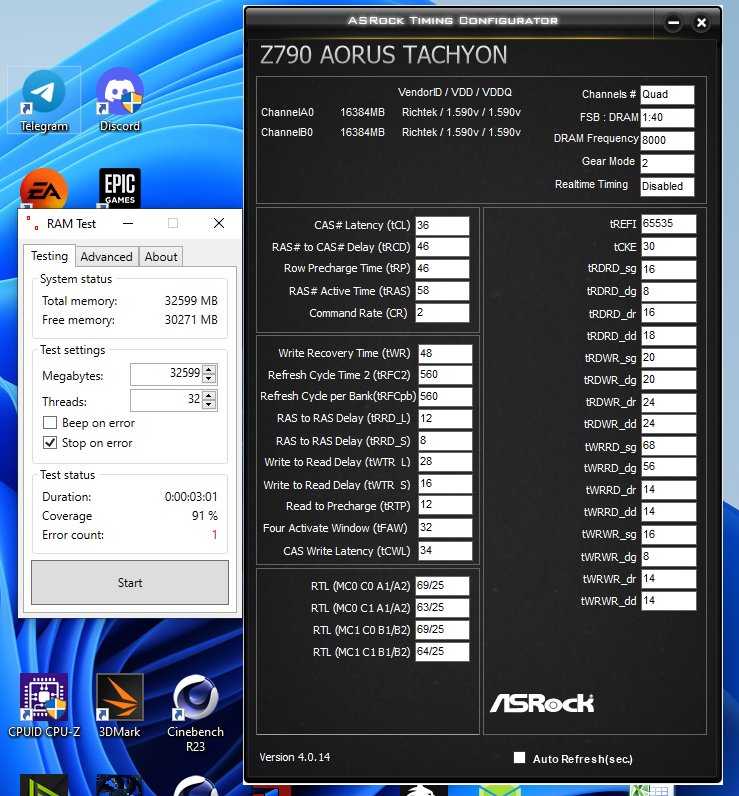739x796 pixels.
Task: Close the ASRock Timing Configurator window
Action: point(701,23)
